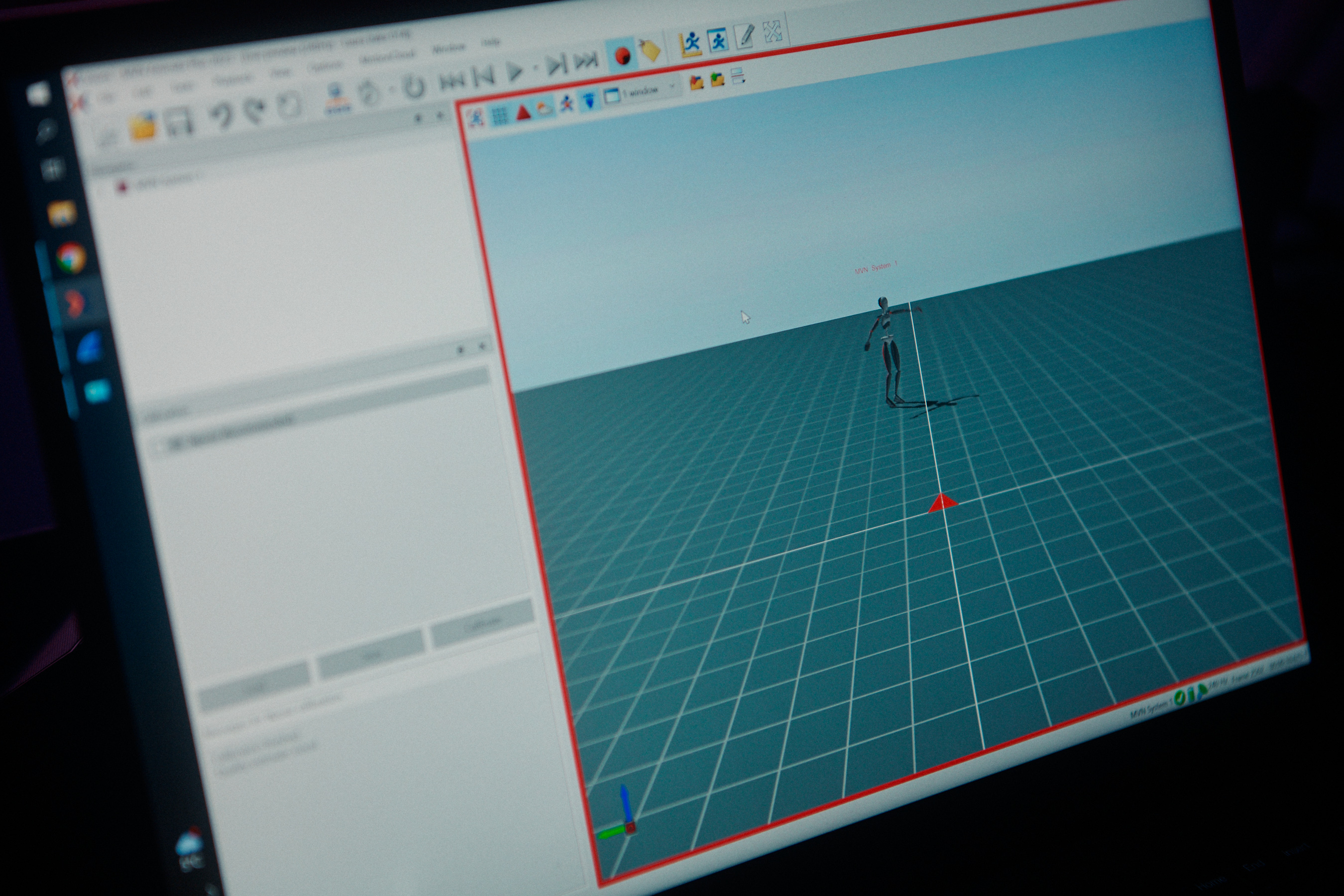Click the four-arrows fullscreen icon

773,31
